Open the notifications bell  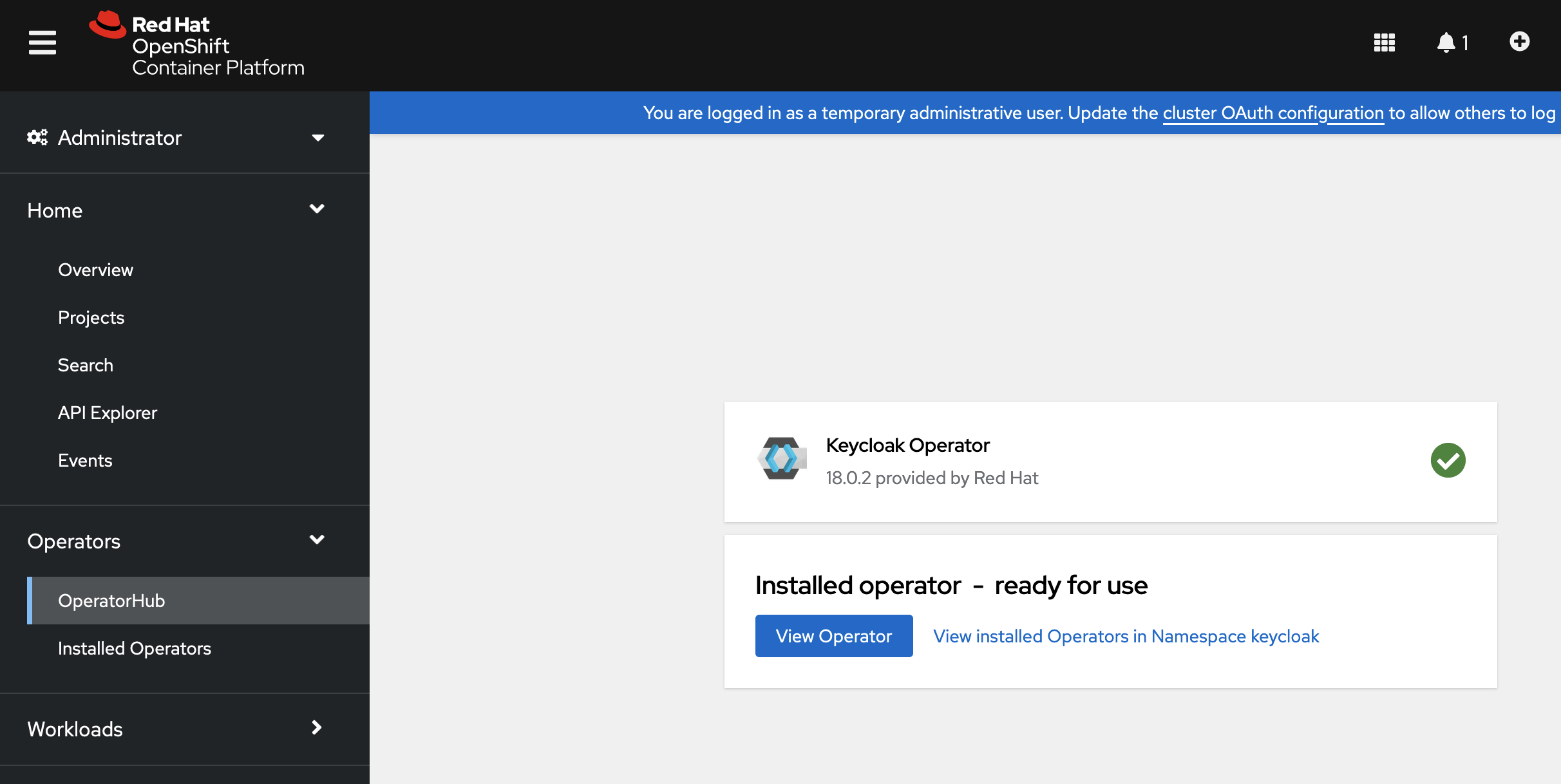tap(1446, 42)
